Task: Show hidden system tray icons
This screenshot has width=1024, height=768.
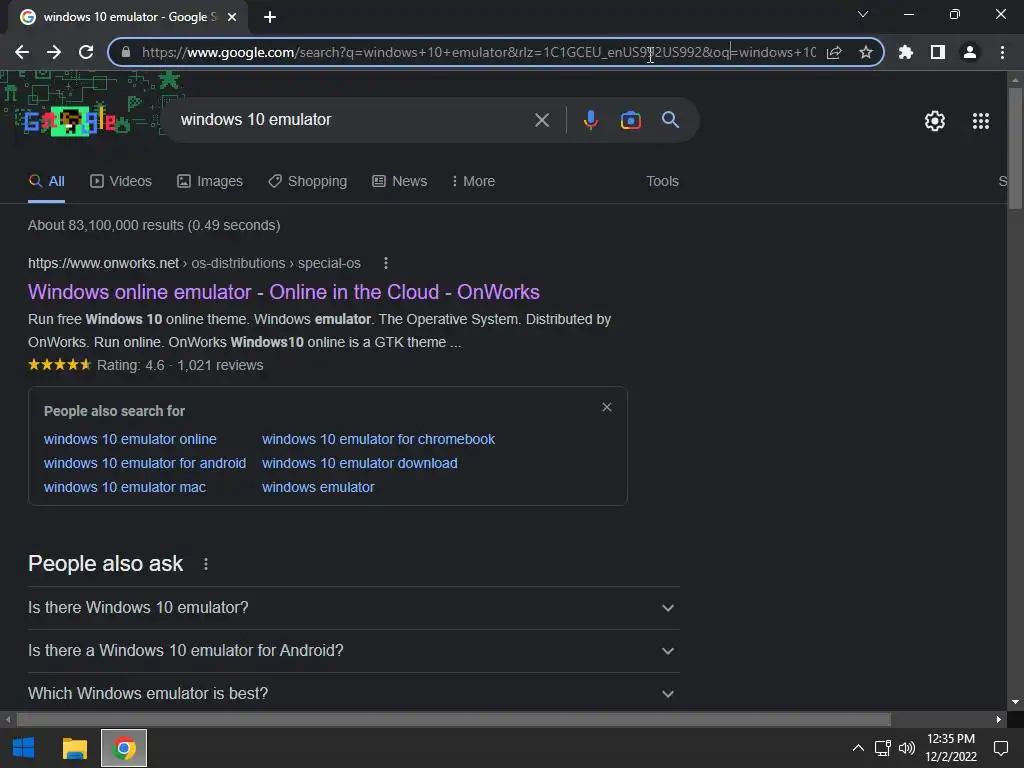Action: pyautogui.click(x=858, y=748)
